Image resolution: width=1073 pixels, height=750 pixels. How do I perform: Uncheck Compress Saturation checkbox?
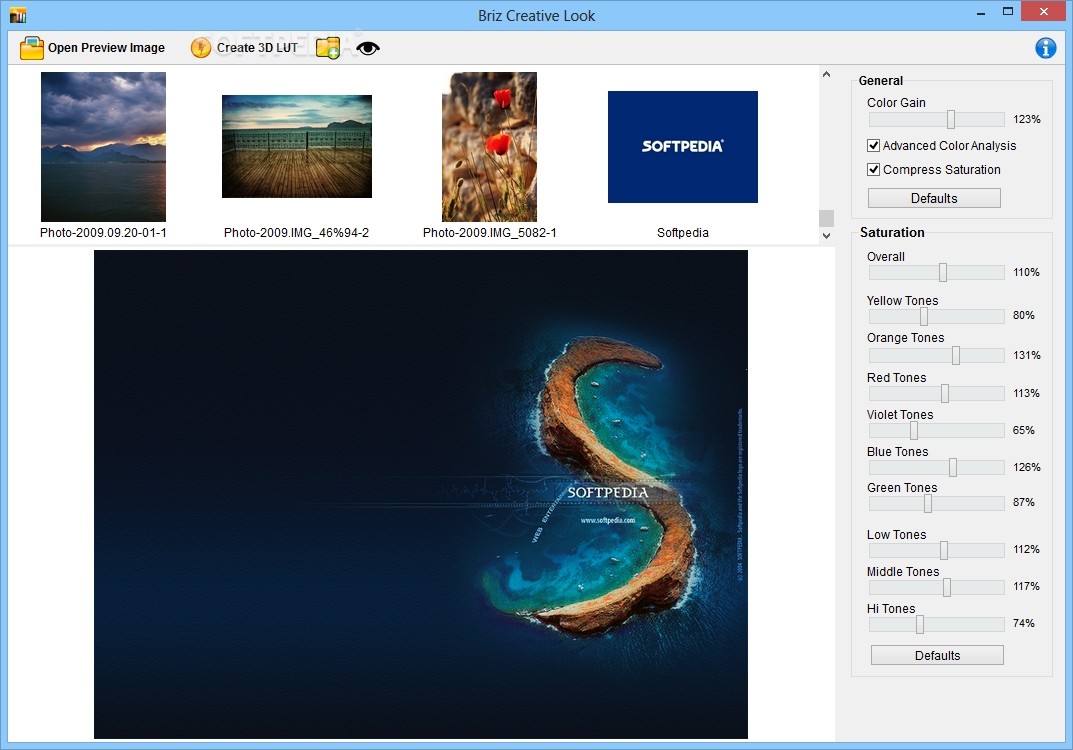tap(873, 169)
